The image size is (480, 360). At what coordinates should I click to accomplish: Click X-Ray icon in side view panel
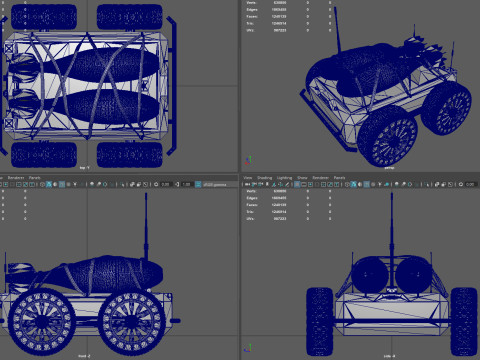437,184
